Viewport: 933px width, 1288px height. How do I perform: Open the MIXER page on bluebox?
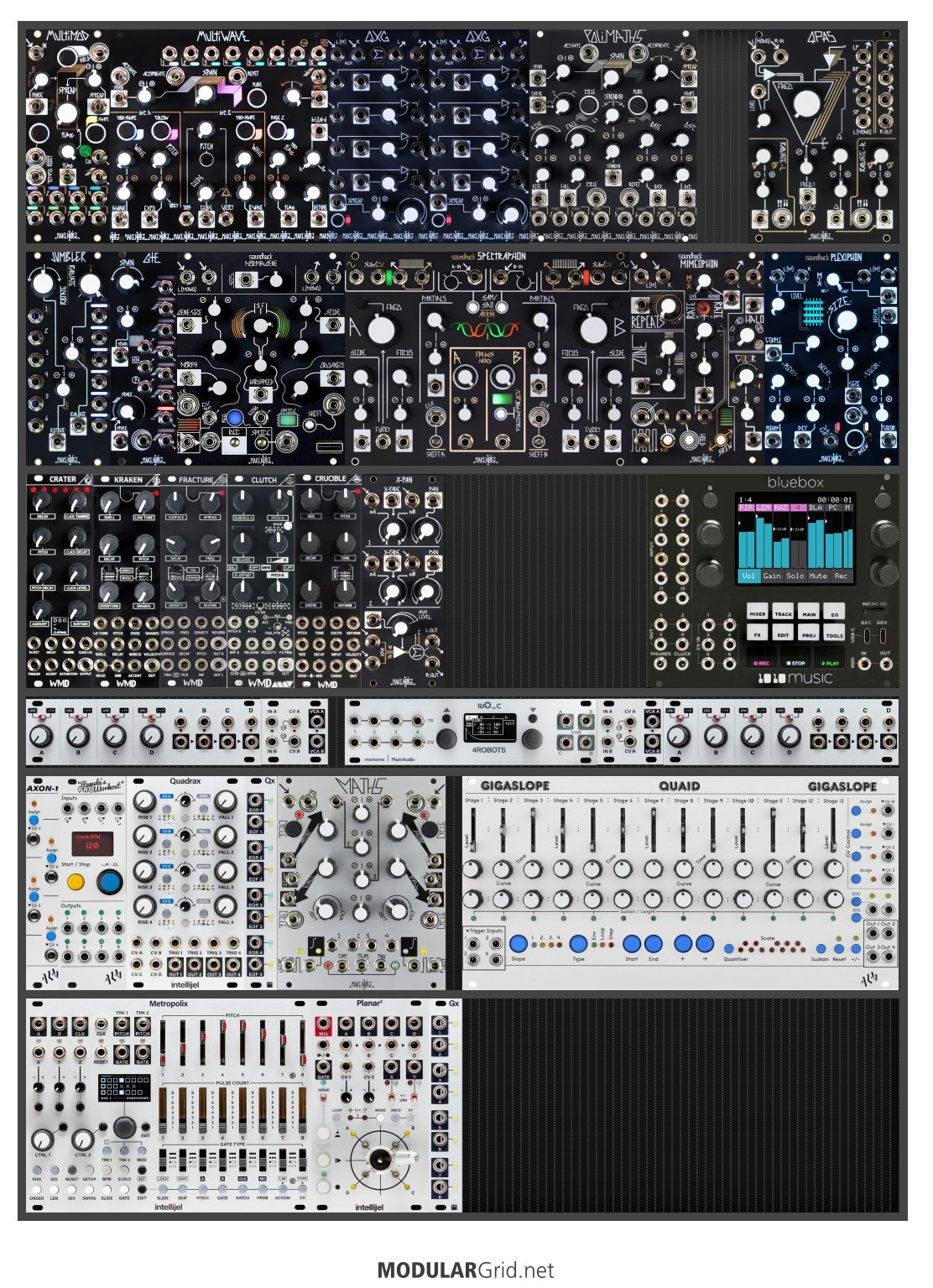click(x=757, y=613)
